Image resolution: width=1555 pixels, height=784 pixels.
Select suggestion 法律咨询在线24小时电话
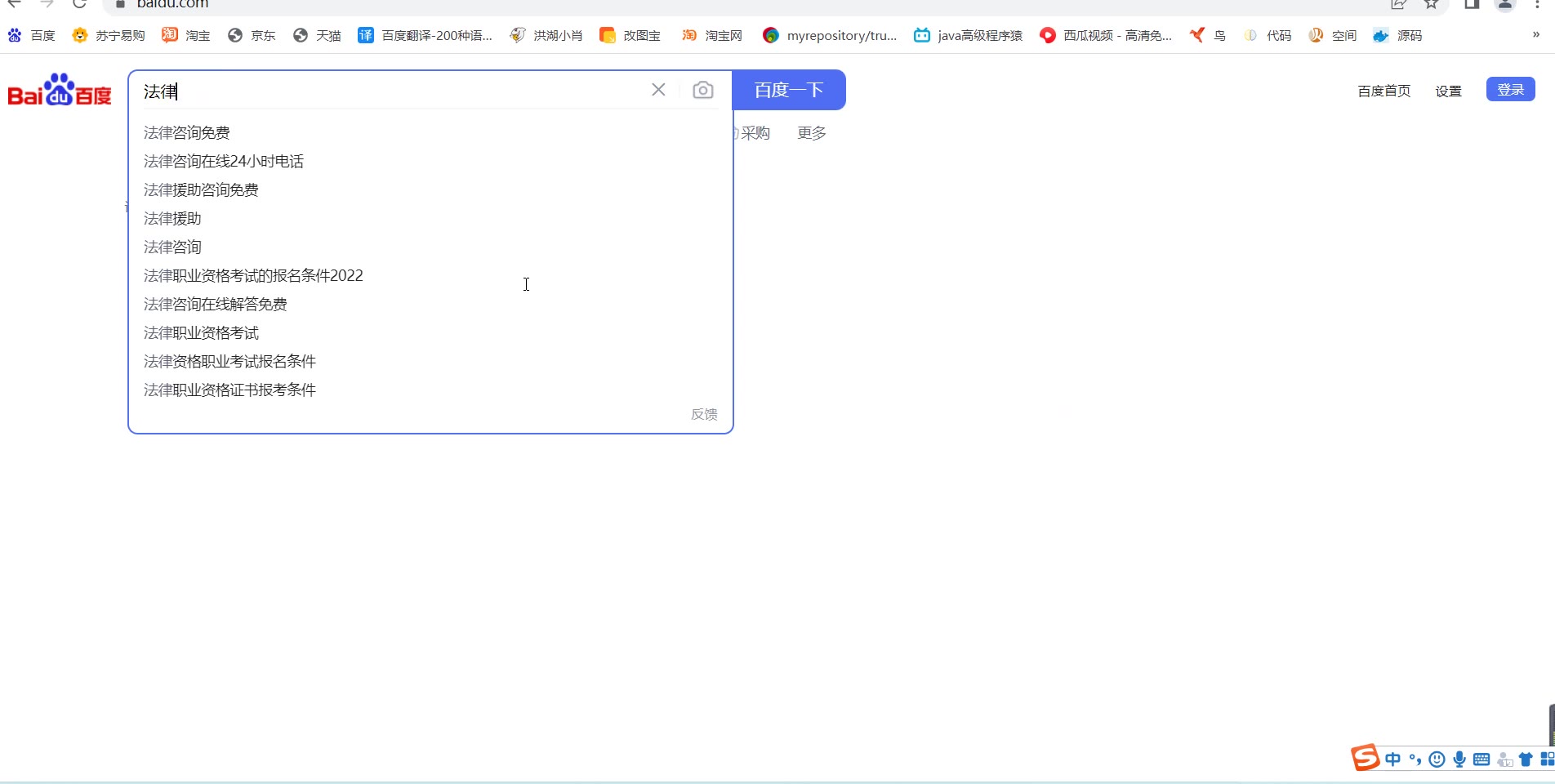(x=224, y=161)
